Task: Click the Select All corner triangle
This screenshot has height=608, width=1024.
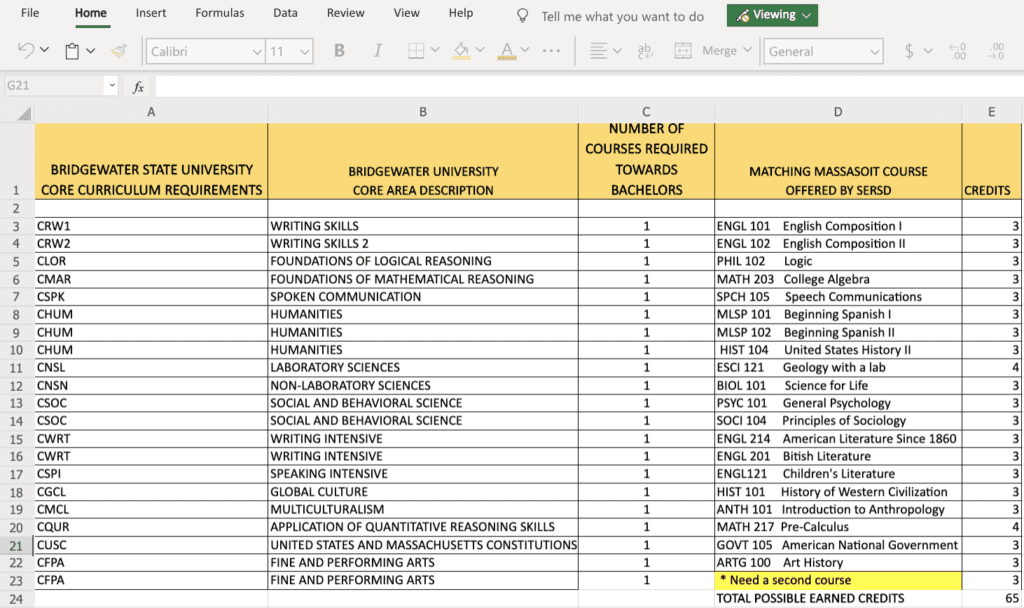Action: (24, 114)
